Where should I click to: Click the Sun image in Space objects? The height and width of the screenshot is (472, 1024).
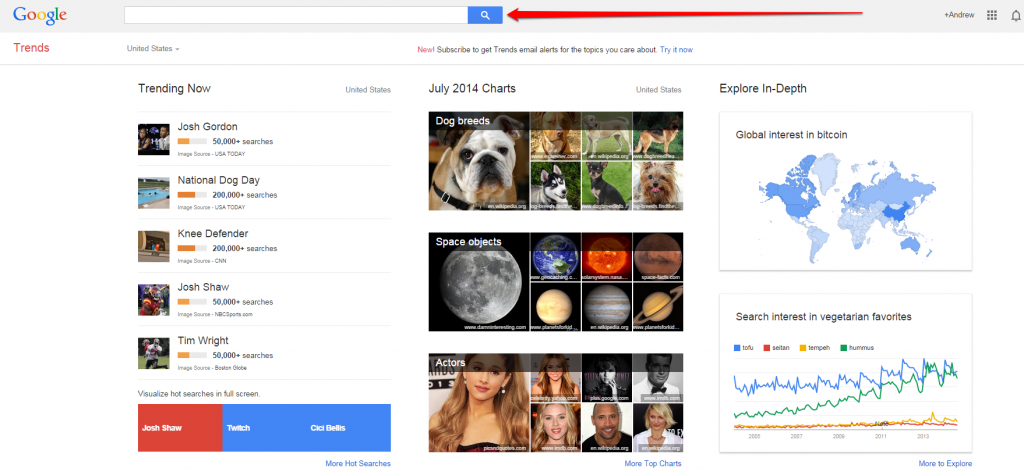(606, 257)
